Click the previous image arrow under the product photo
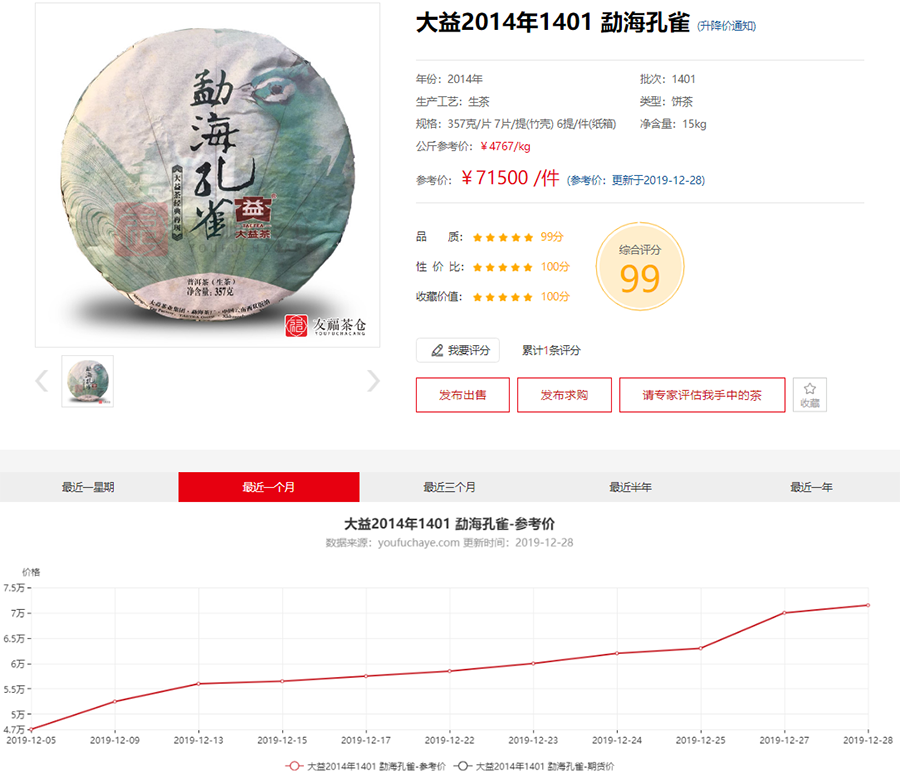900x775 pixels. 42,381
